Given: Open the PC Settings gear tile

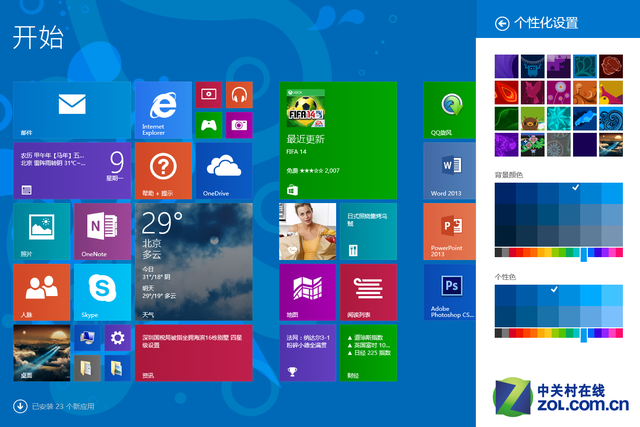Looking at the screenshot, I should [118, 338].
